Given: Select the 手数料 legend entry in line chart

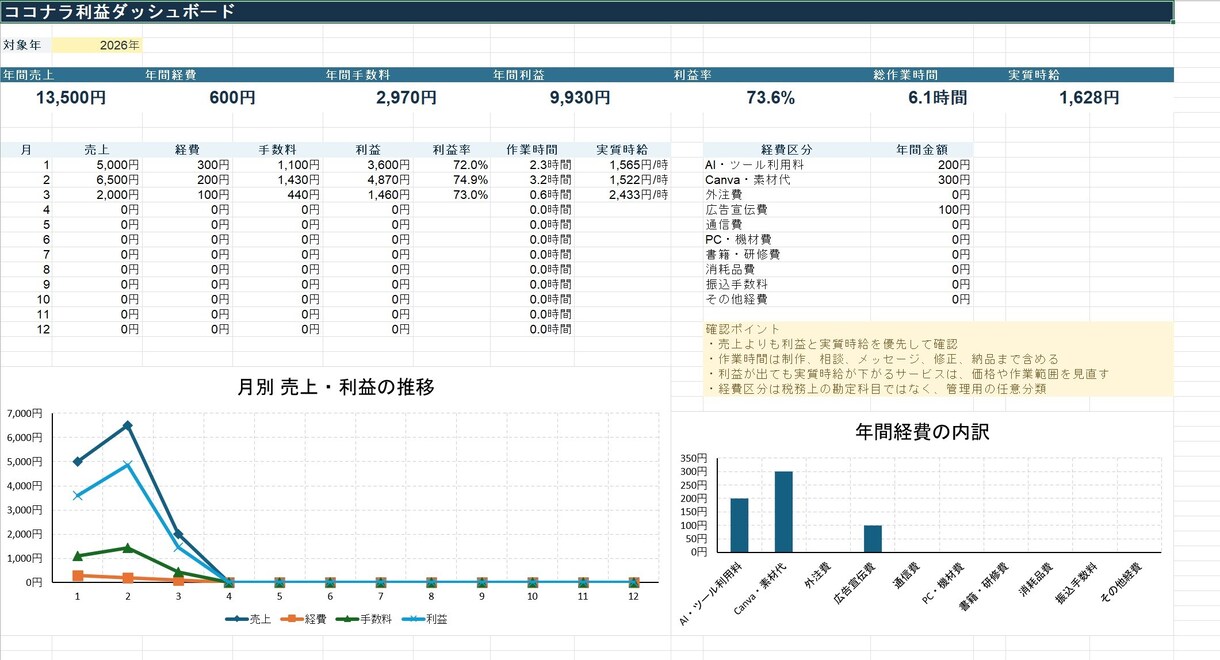Looking at the screenshot, I should [363, 619].
